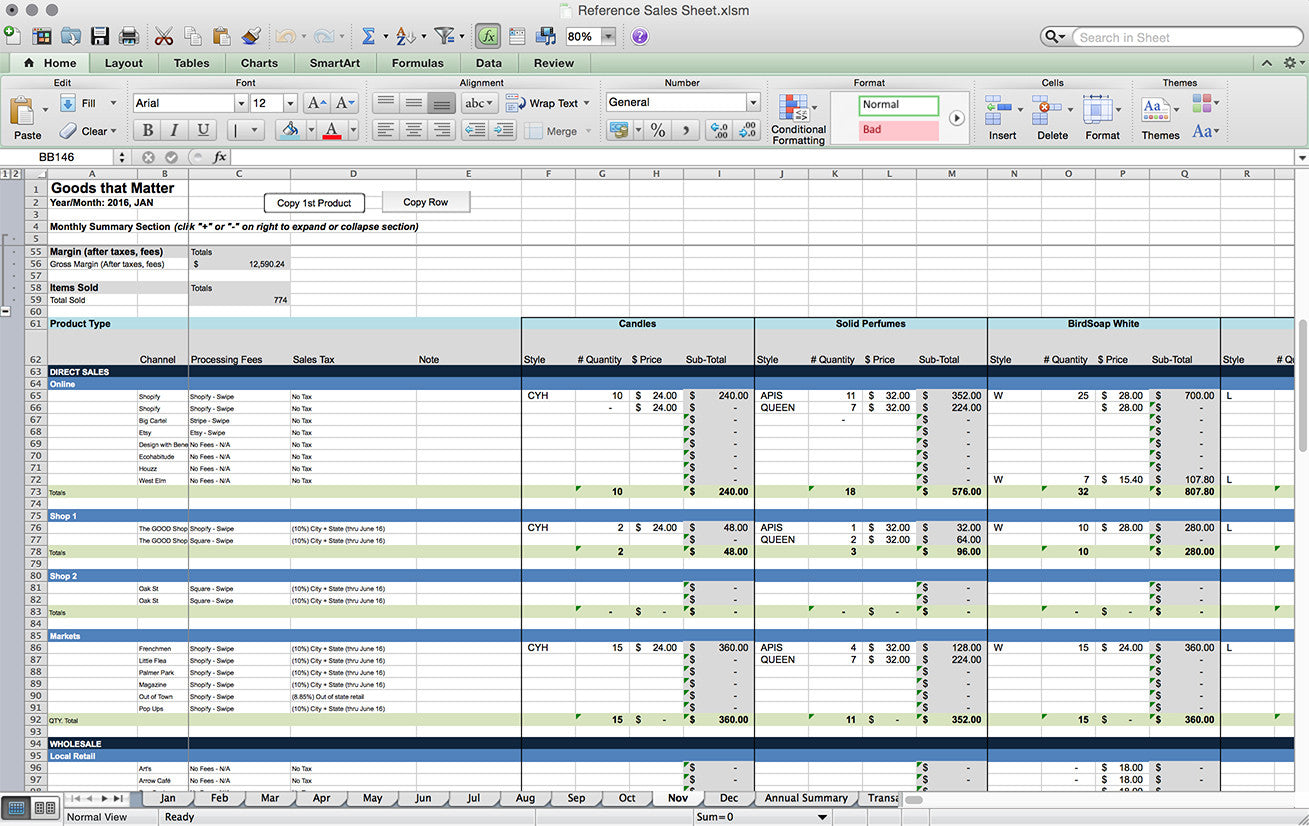
Task: Click the Format Painter brush icon
Action: pyautogui.click(x=251, y=36)
